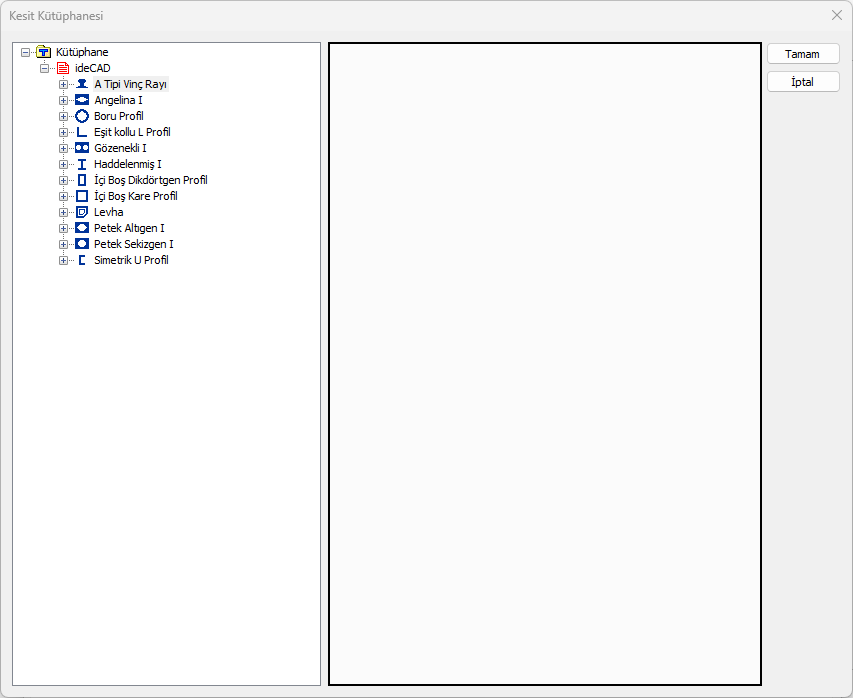Click the Levha plate icon
Image resolution: width=853 pixels, height=698 pixels.
tap(82, 212)
